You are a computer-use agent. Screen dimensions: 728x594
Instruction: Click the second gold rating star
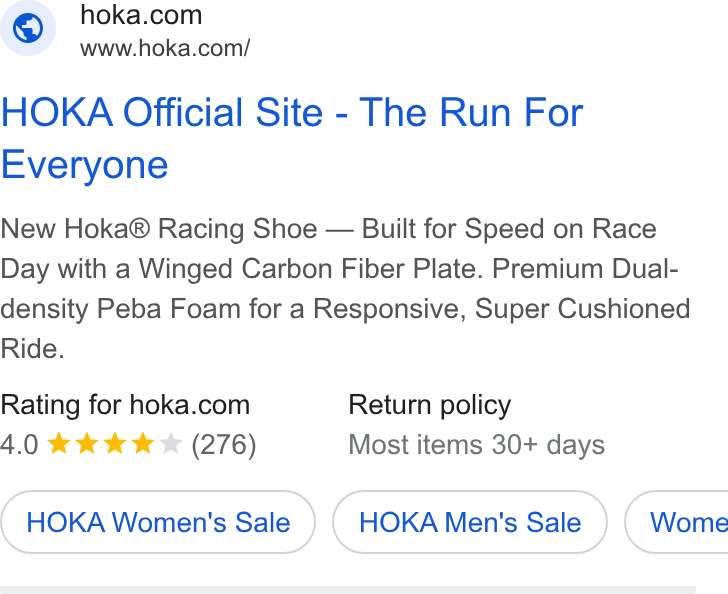pyautogui.click(x=87, y=443)
